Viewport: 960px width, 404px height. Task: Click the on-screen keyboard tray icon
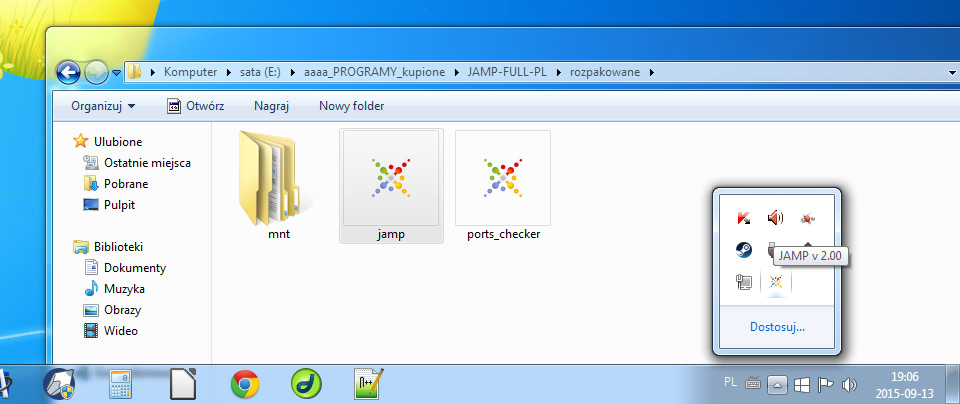point(753,384)
